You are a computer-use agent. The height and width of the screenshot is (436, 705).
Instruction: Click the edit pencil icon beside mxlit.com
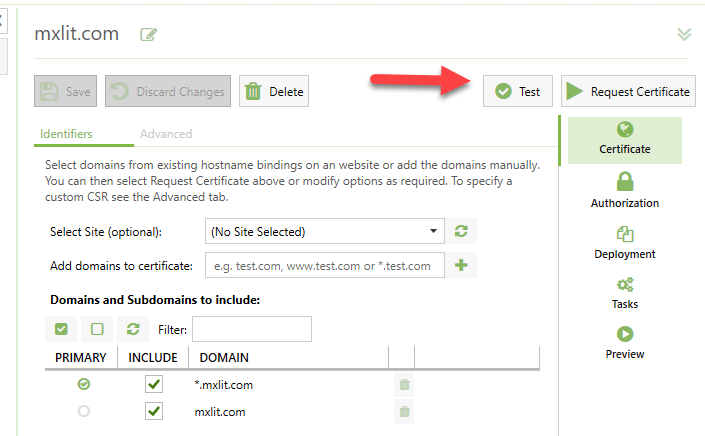(x=149, y=35)
